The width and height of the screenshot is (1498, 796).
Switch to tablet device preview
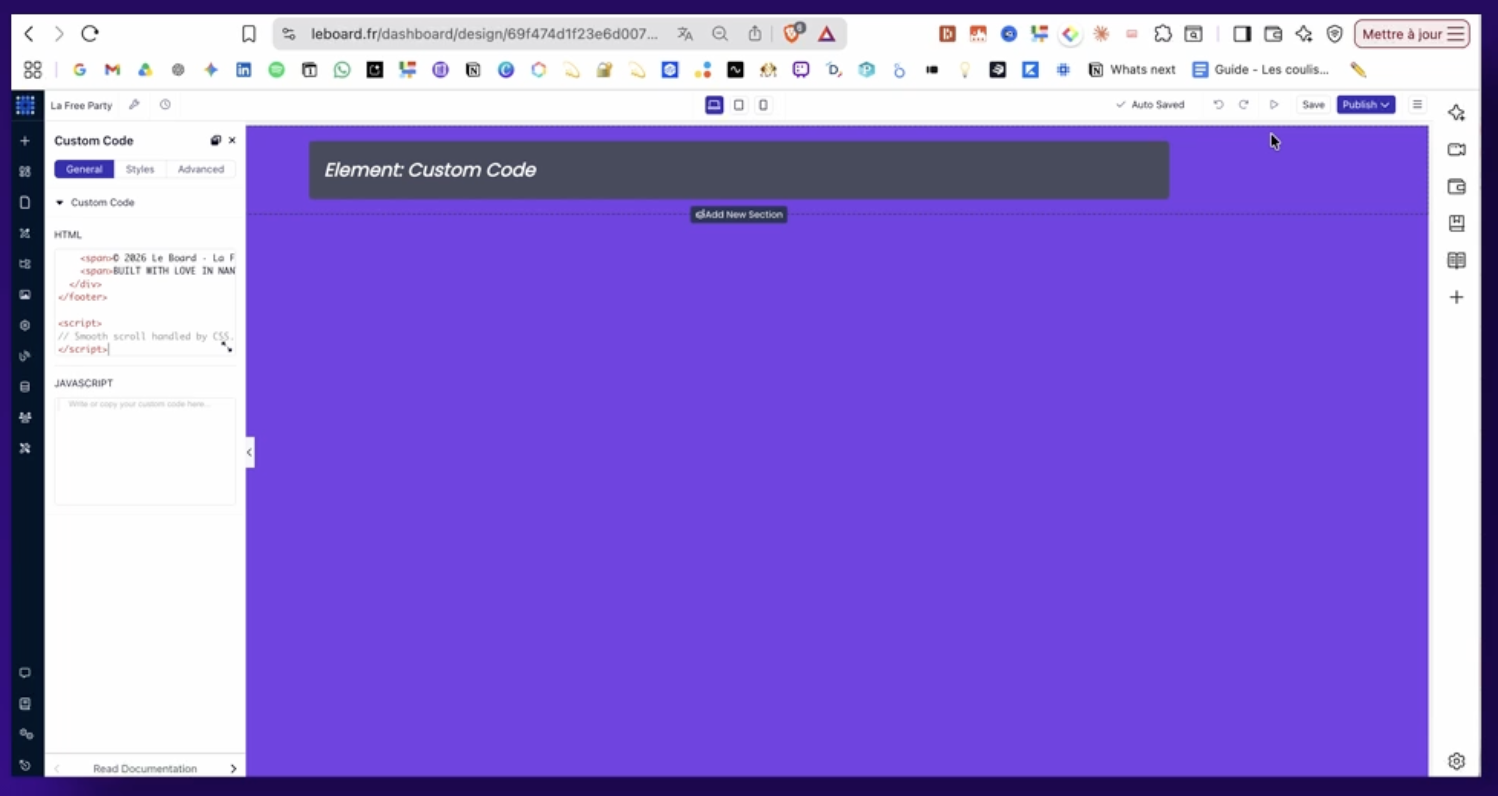(739, 105)
